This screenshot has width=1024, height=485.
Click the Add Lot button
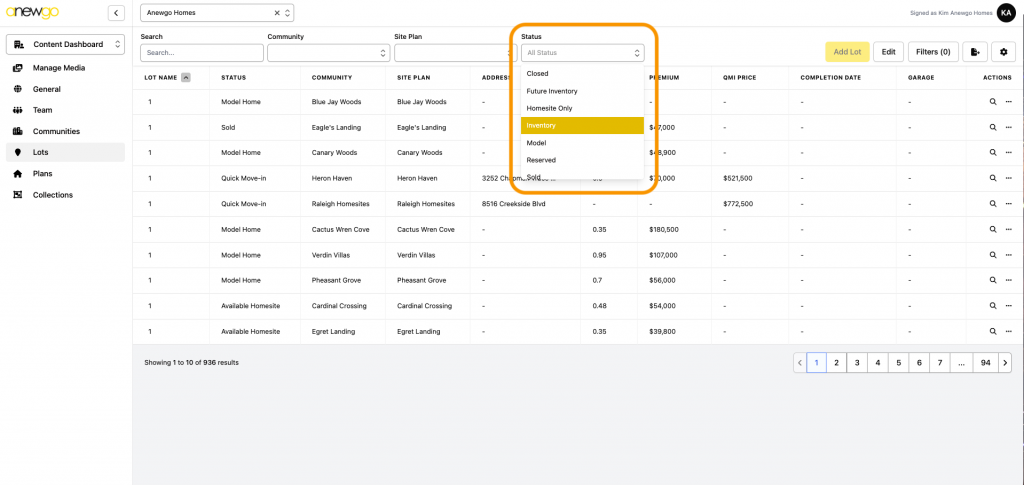(846, 52)
